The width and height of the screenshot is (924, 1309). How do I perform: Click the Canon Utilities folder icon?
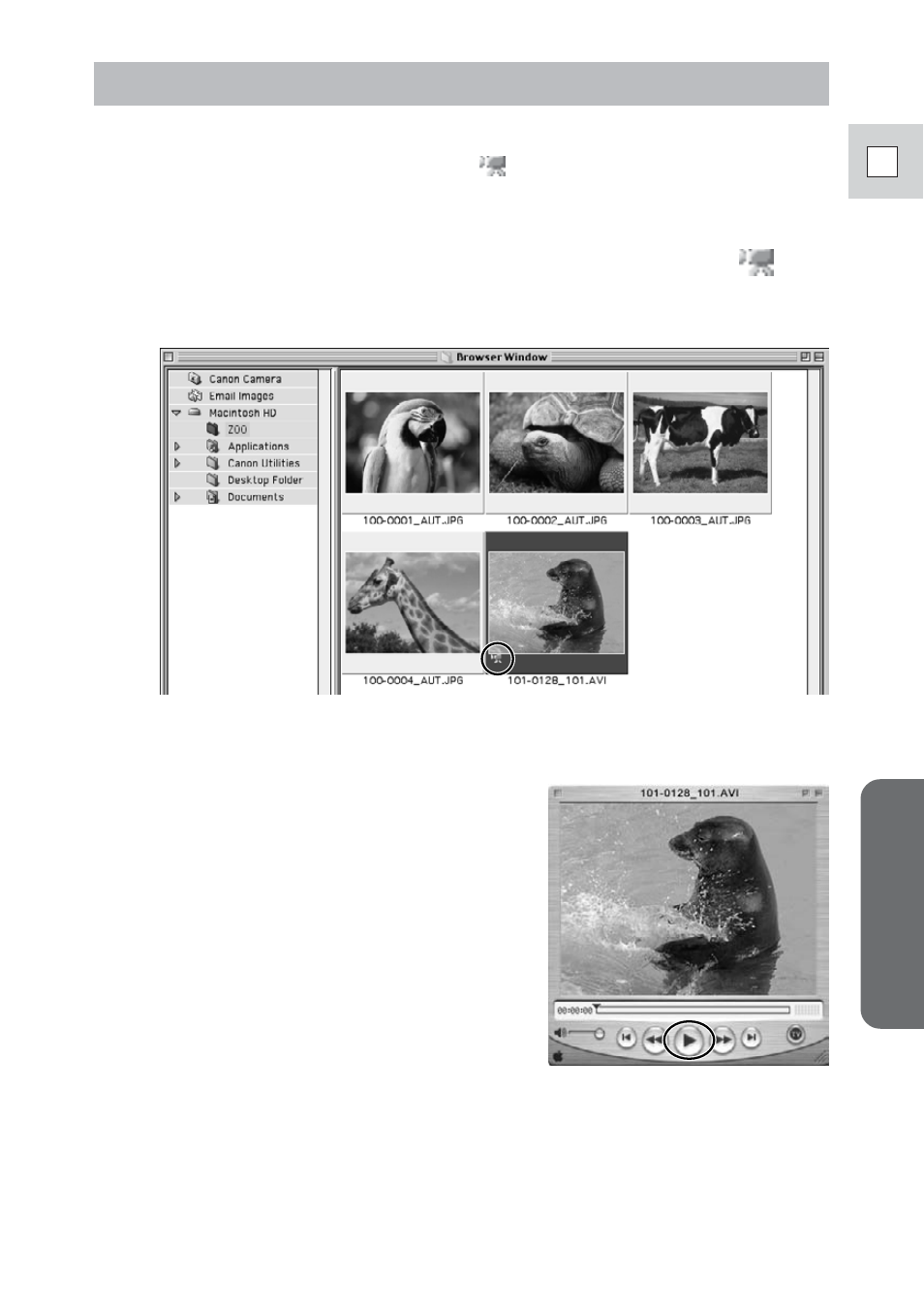click(x=213, y=463)
